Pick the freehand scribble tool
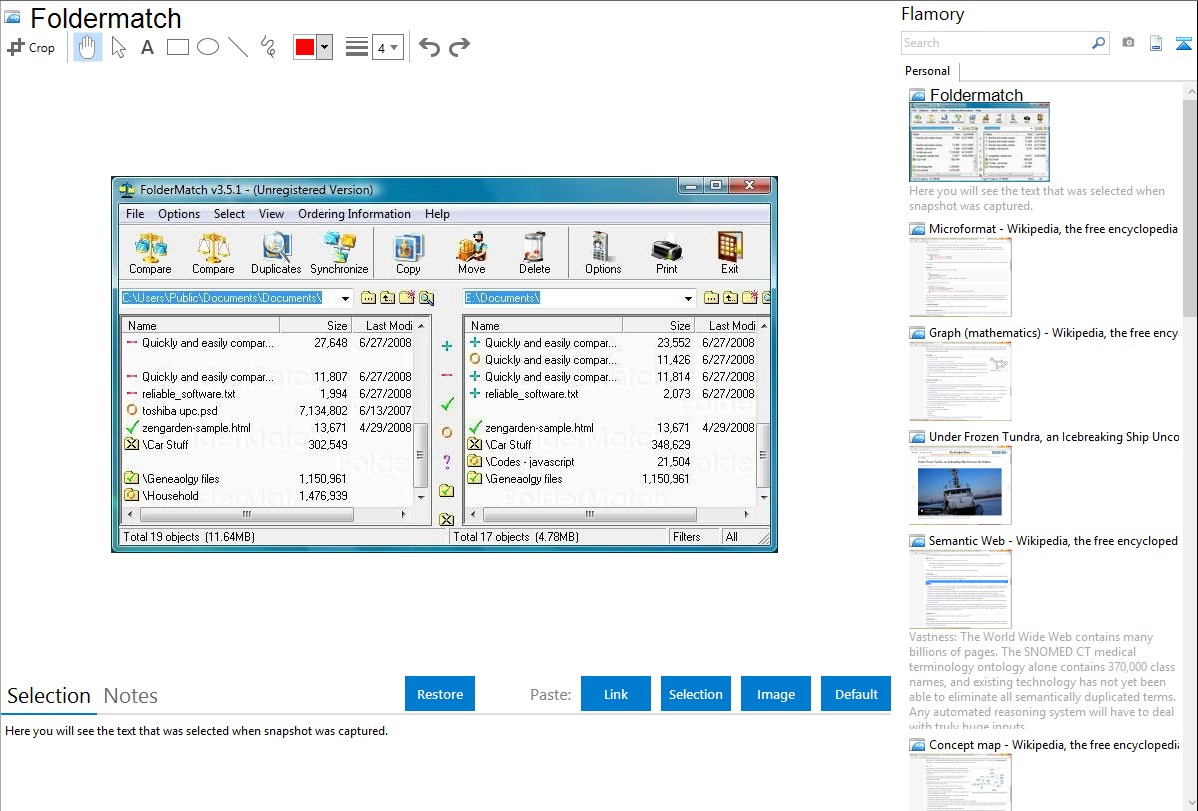 click(268, 47)
